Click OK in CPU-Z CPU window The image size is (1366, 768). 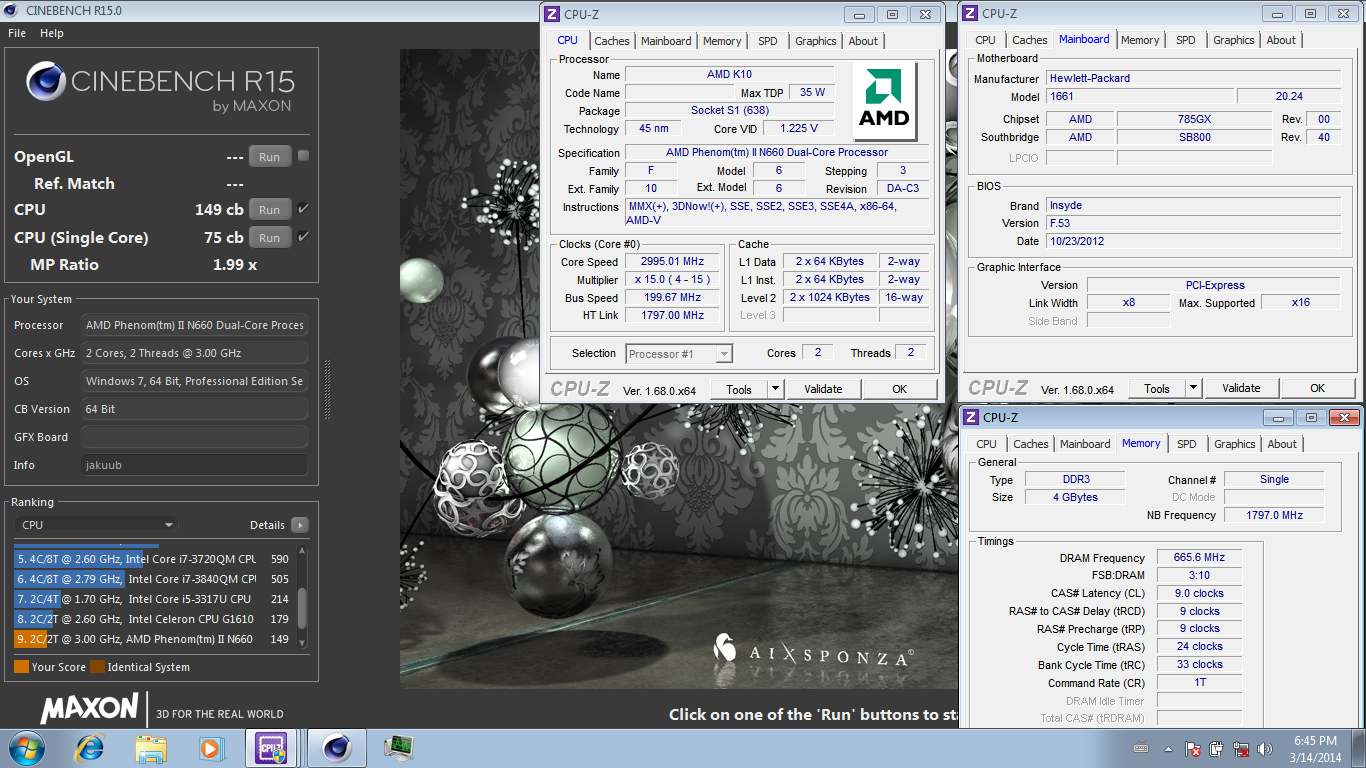pos(899,389)
